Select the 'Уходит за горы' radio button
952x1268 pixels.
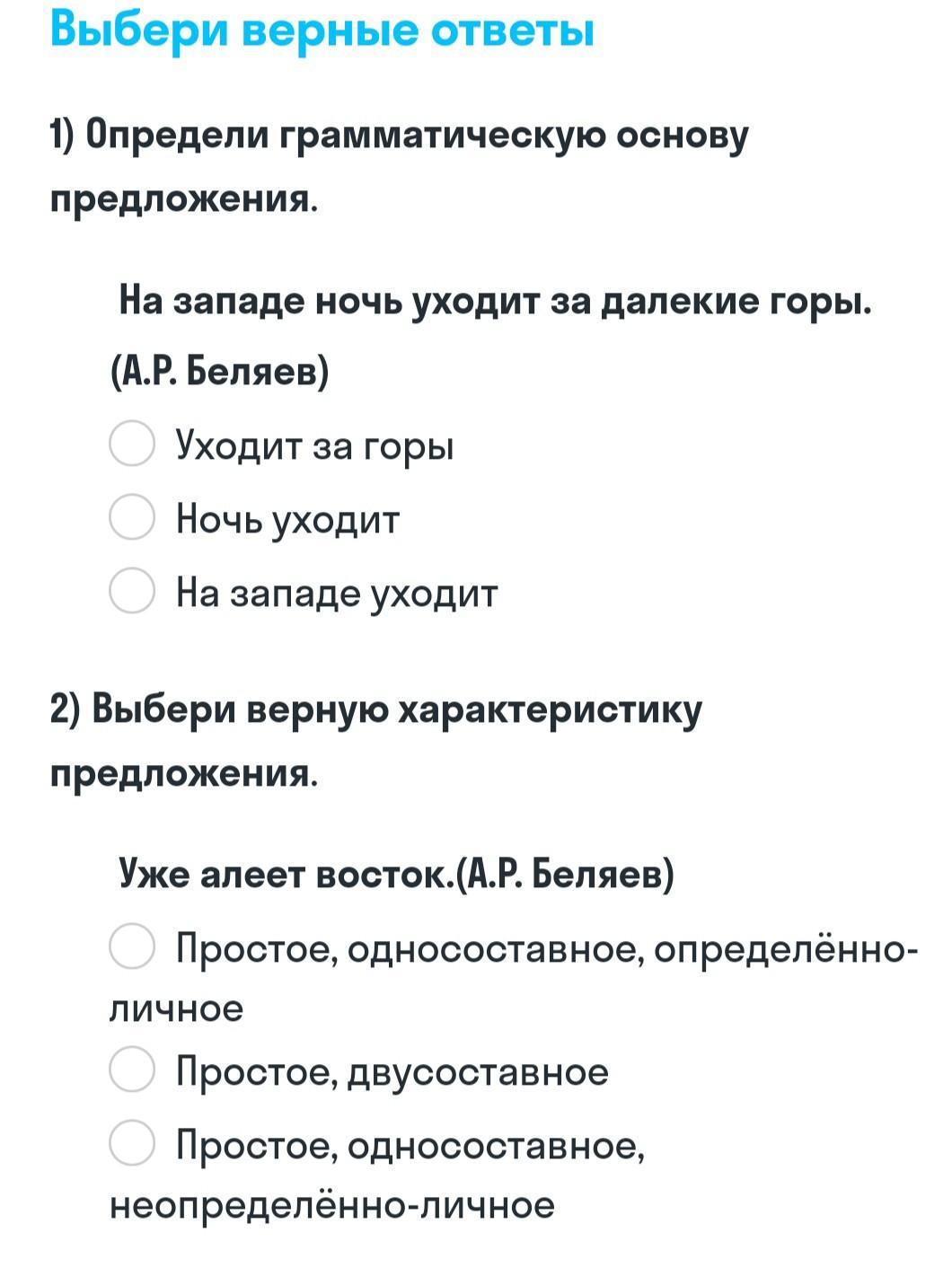(132, 444)
